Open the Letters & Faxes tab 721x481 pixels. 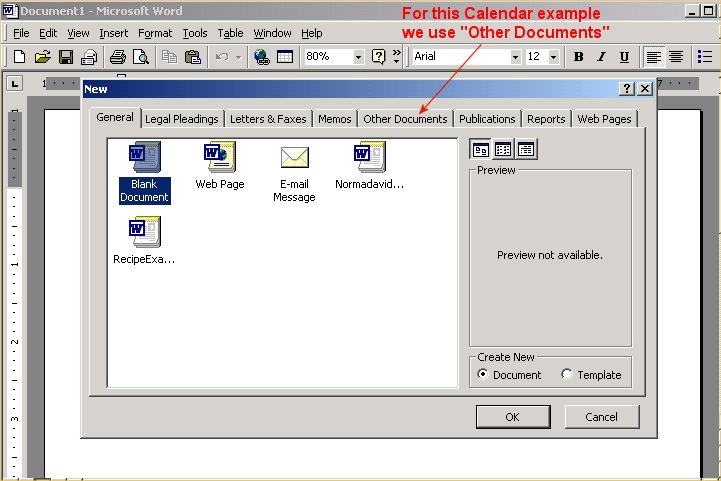(x=268, y=119)
